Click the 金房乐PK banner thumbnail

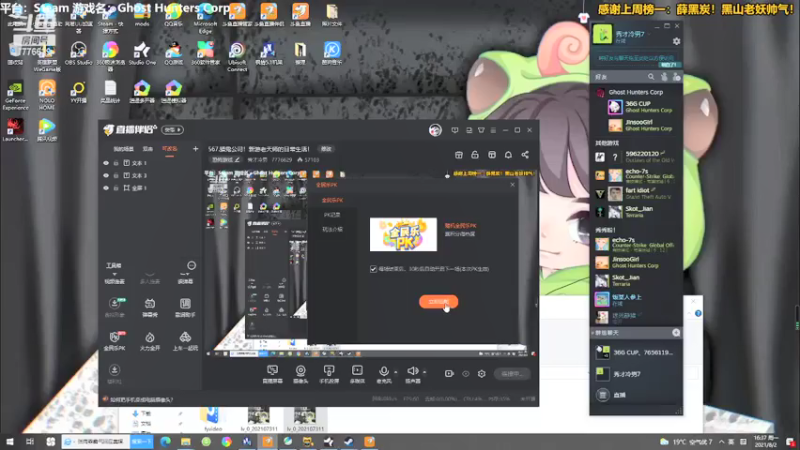click(403, 235)
